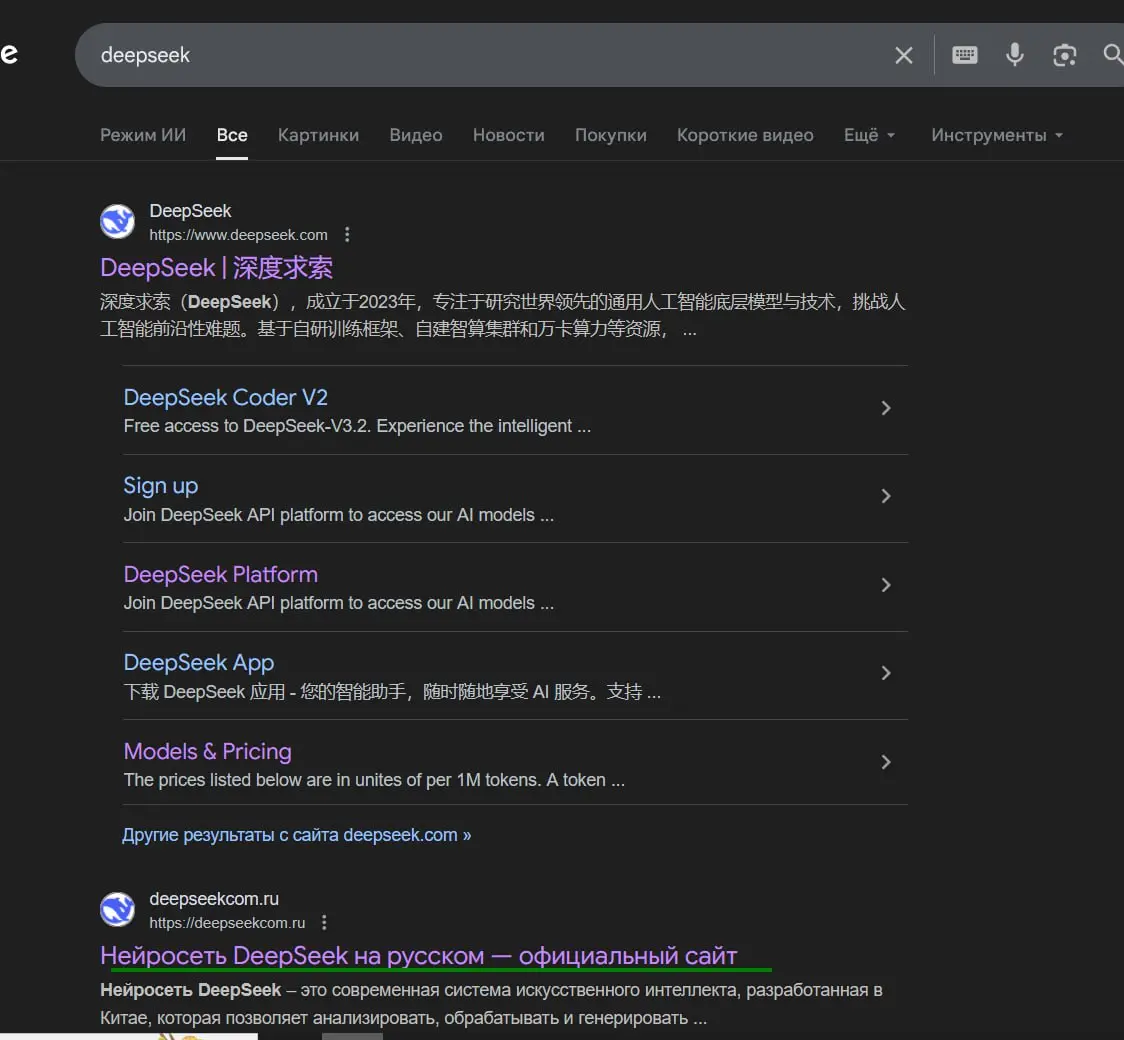Open the three-dot menu beside the www.deepseek.com URL
The image size is (1124, 1040).
[x=347, y=234]
